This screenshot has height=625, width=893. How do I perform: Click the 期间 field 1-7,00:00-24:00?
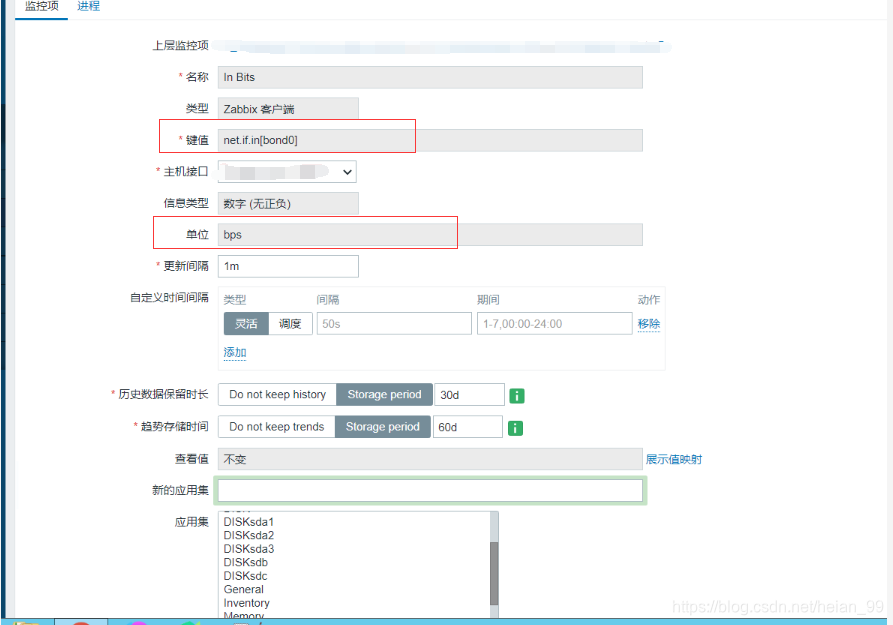555,324
